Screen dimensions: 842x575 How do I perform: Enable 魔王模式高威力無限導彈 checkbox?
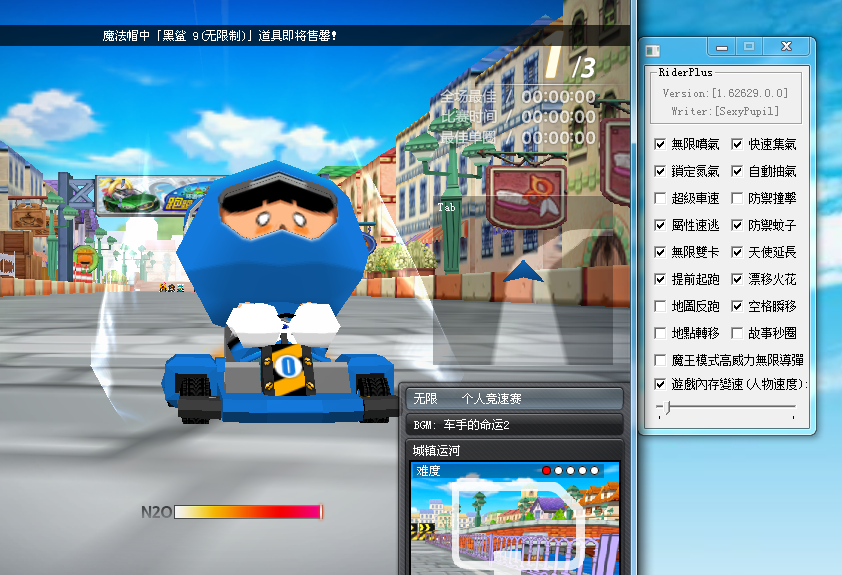point(660,360)
